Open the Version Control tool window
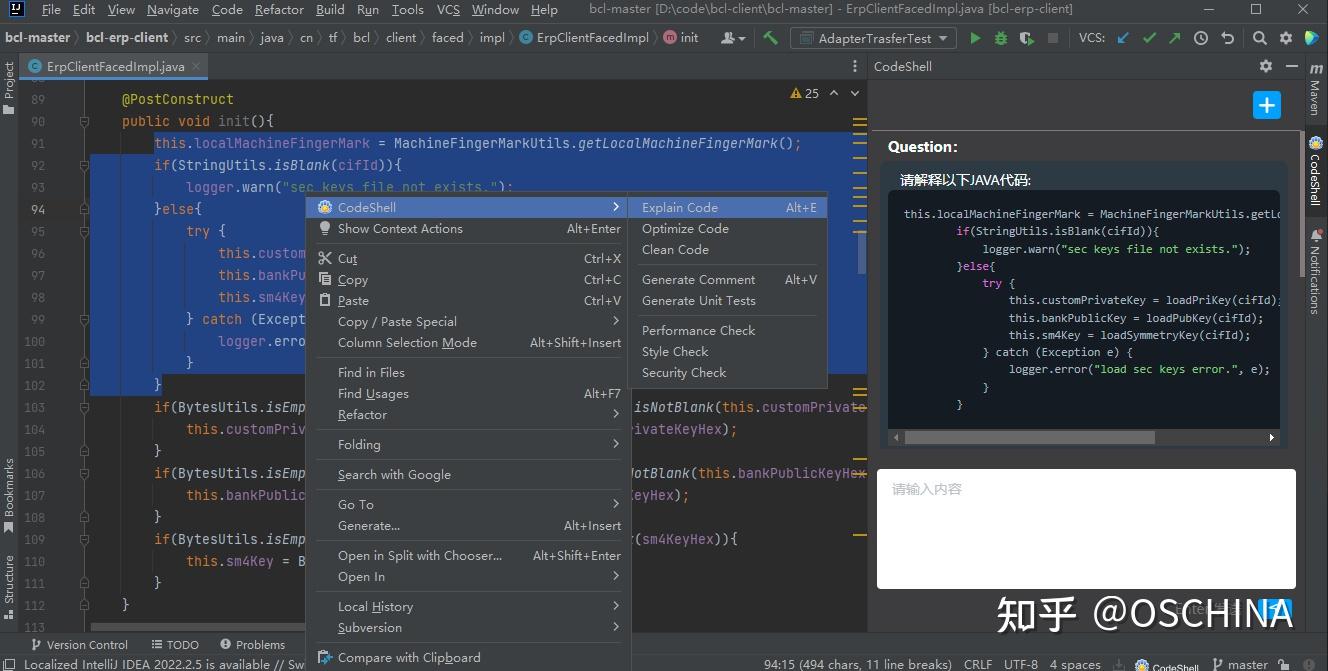The width and height of the screenshot is (1328, 671). [79, 645]
